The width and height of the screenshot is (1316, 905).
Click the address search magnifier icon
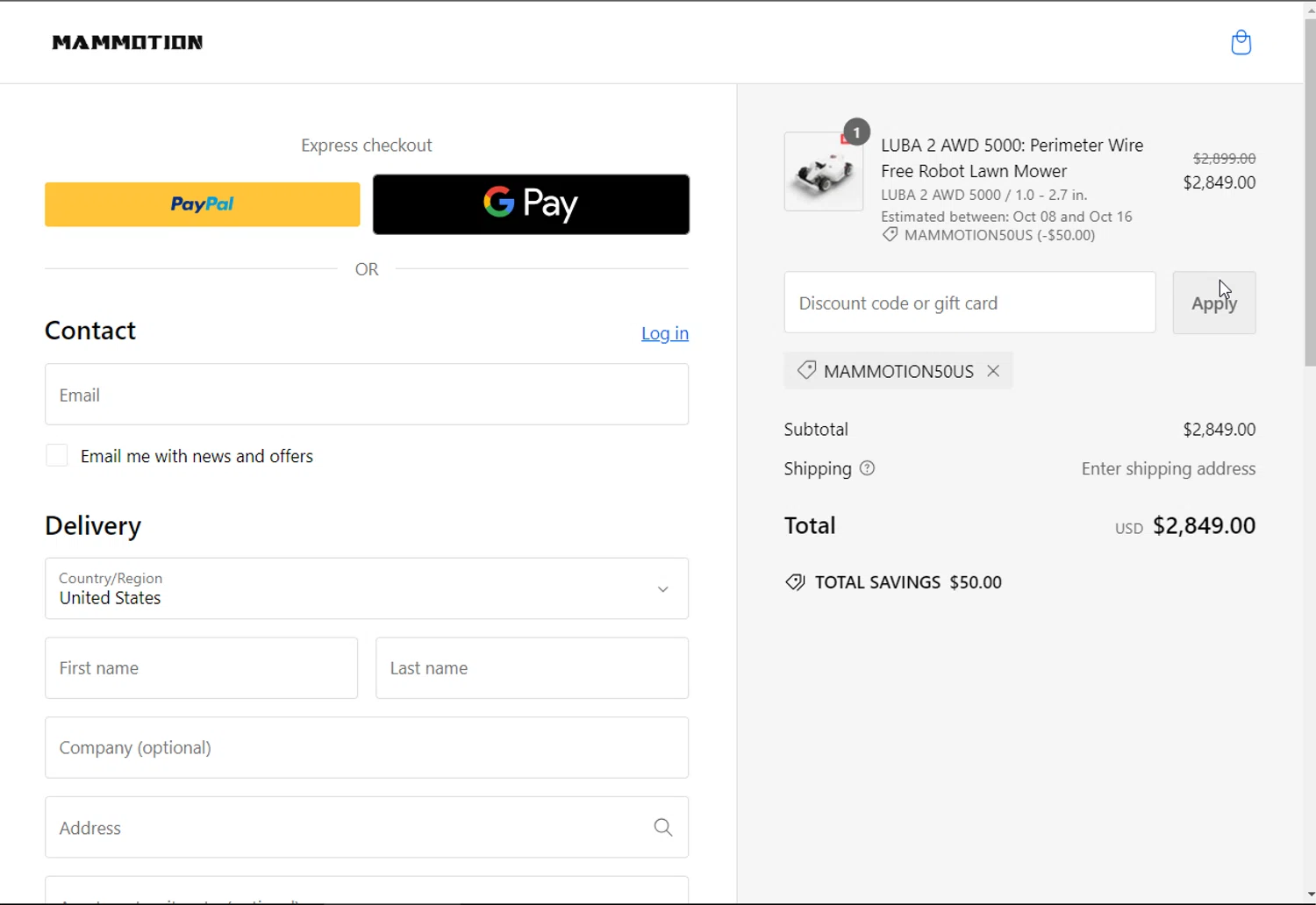pos(663,827)
